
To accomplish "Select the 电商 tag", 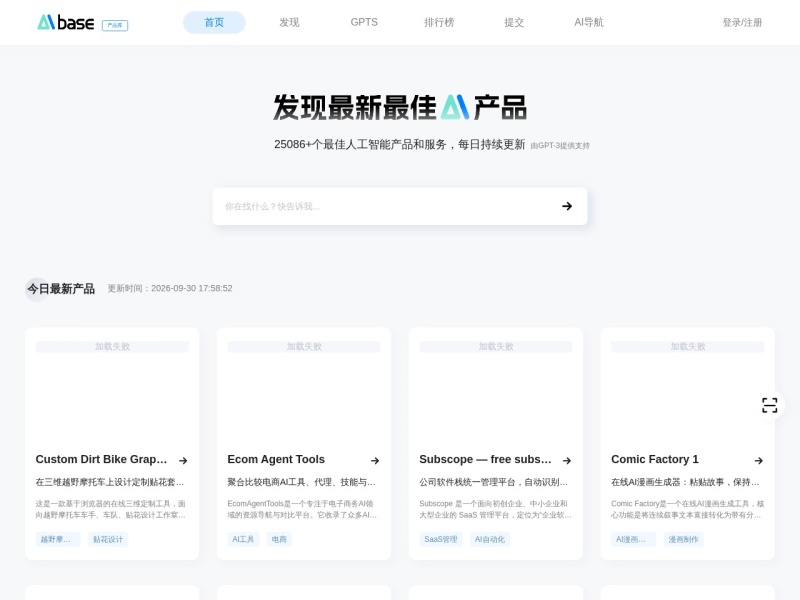I will (x=279, y=539).
